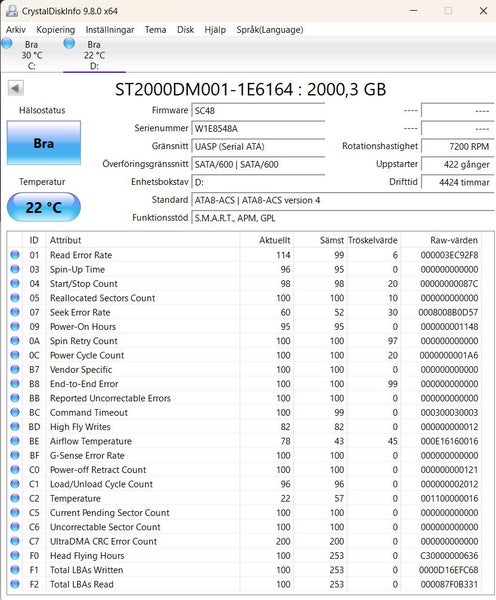Open the Tema menu
Image resolution: width=496 pixels, height=600 pixels.
pyautogui.click(x=155, y=30)
